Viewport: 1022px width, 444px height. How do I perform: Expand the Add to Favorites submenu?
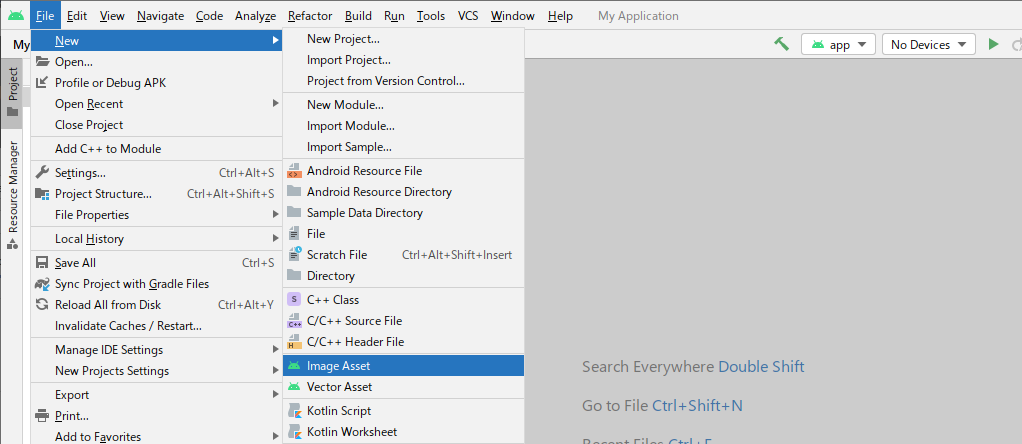pyautogui.click(x=276, y=436)
